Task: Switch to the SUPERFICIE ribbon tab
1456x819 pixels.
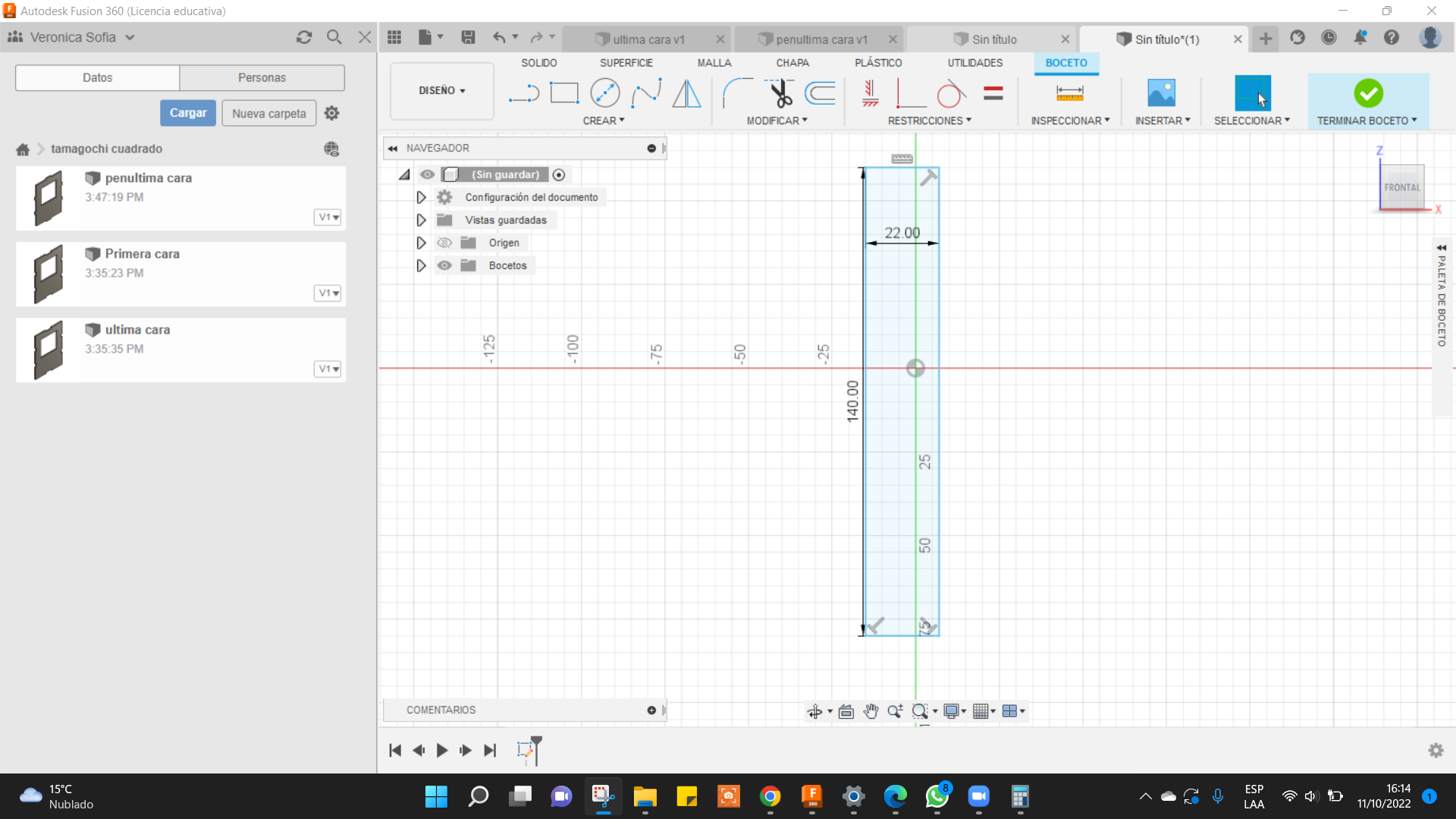Action: [x=626, y=63]
